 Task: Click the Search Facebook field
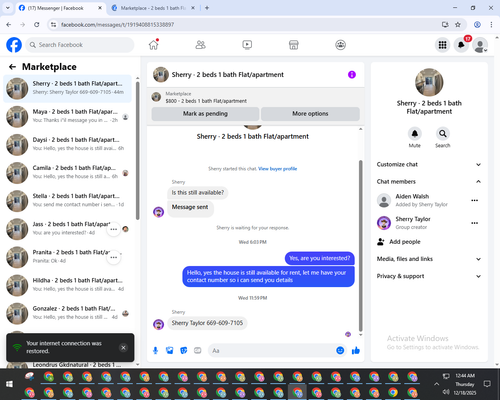pos(80,45)
